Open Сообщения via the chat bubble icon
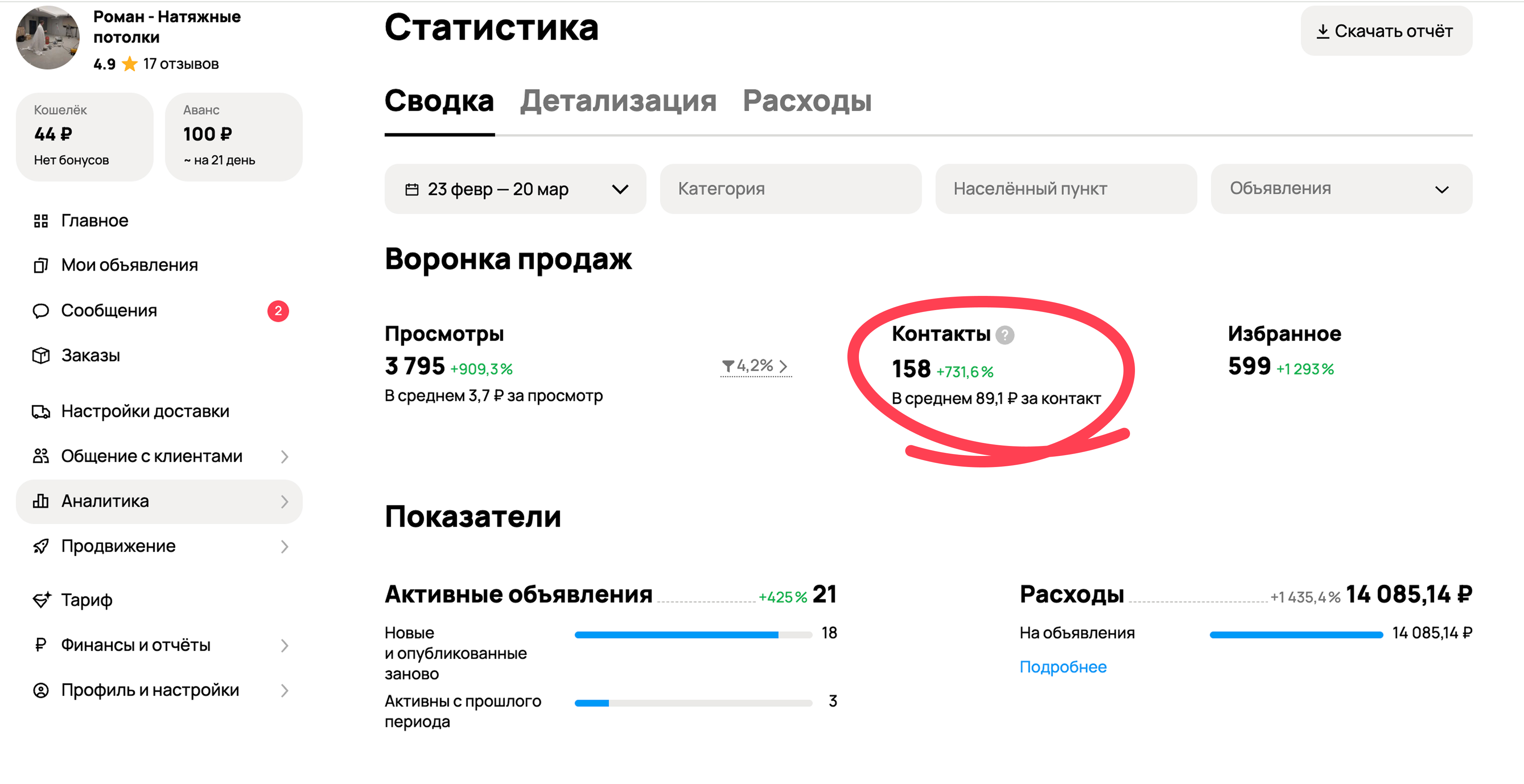The width and height of the screenshot is (1524, 784). coord(40,310)
